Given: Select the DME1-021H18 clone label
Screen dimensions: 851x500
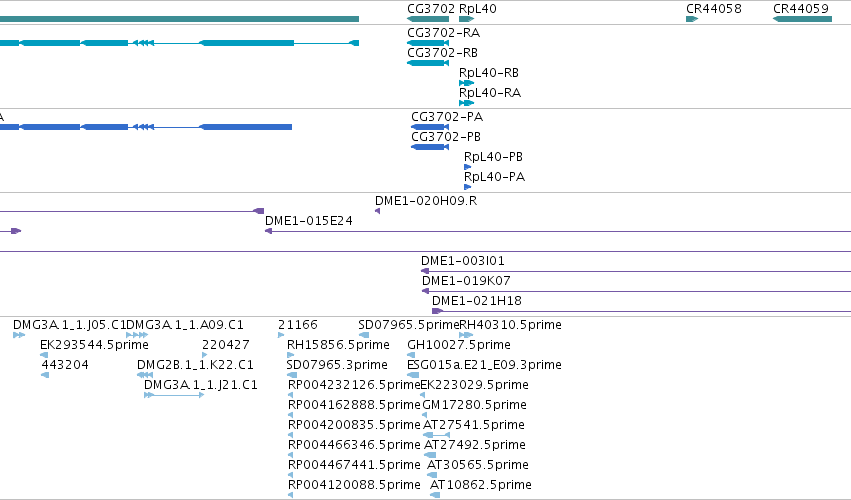Looking at the screenshot, I should [x=477, y=301].
